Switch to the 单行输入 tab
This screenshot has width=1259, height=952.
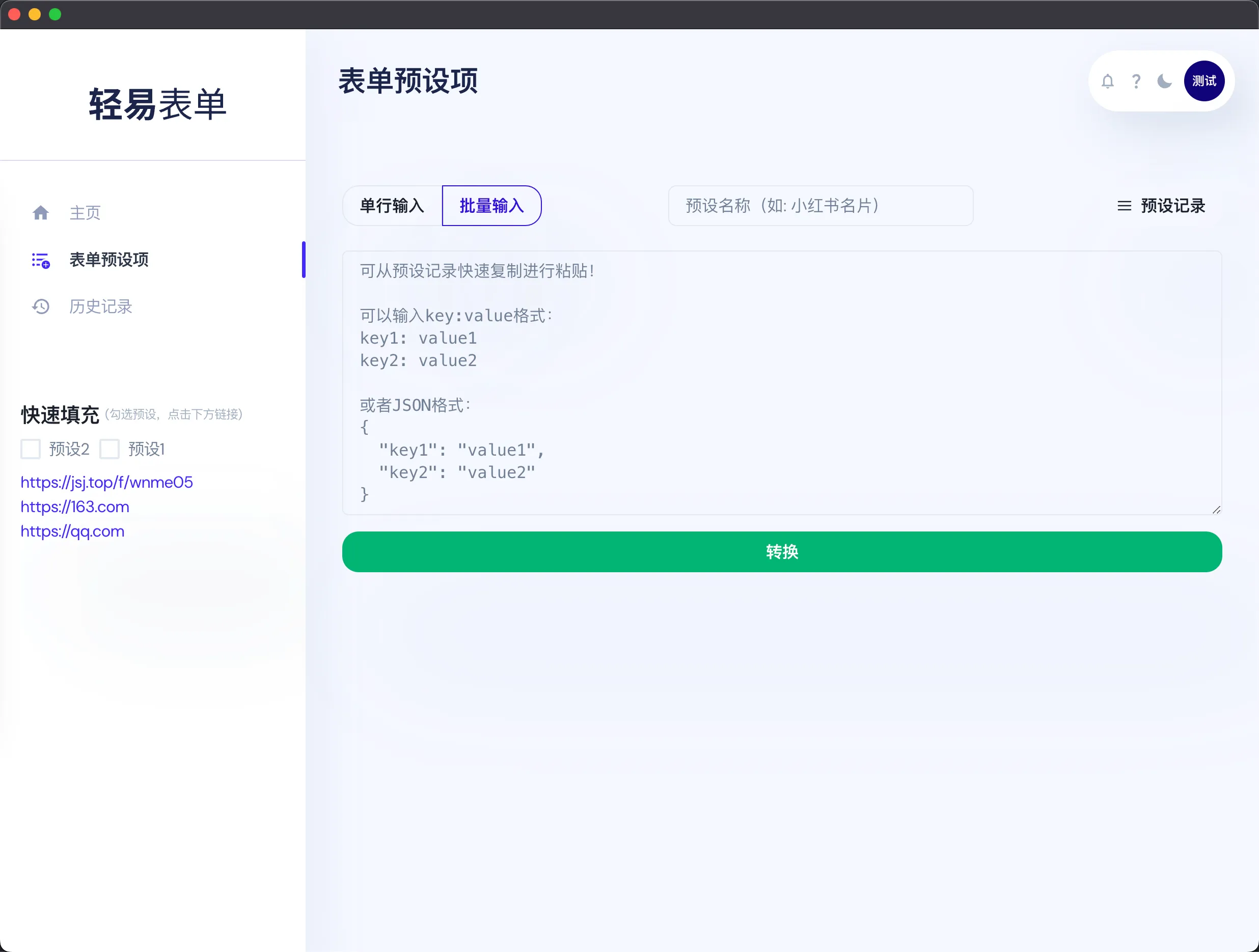click(392, 206)
